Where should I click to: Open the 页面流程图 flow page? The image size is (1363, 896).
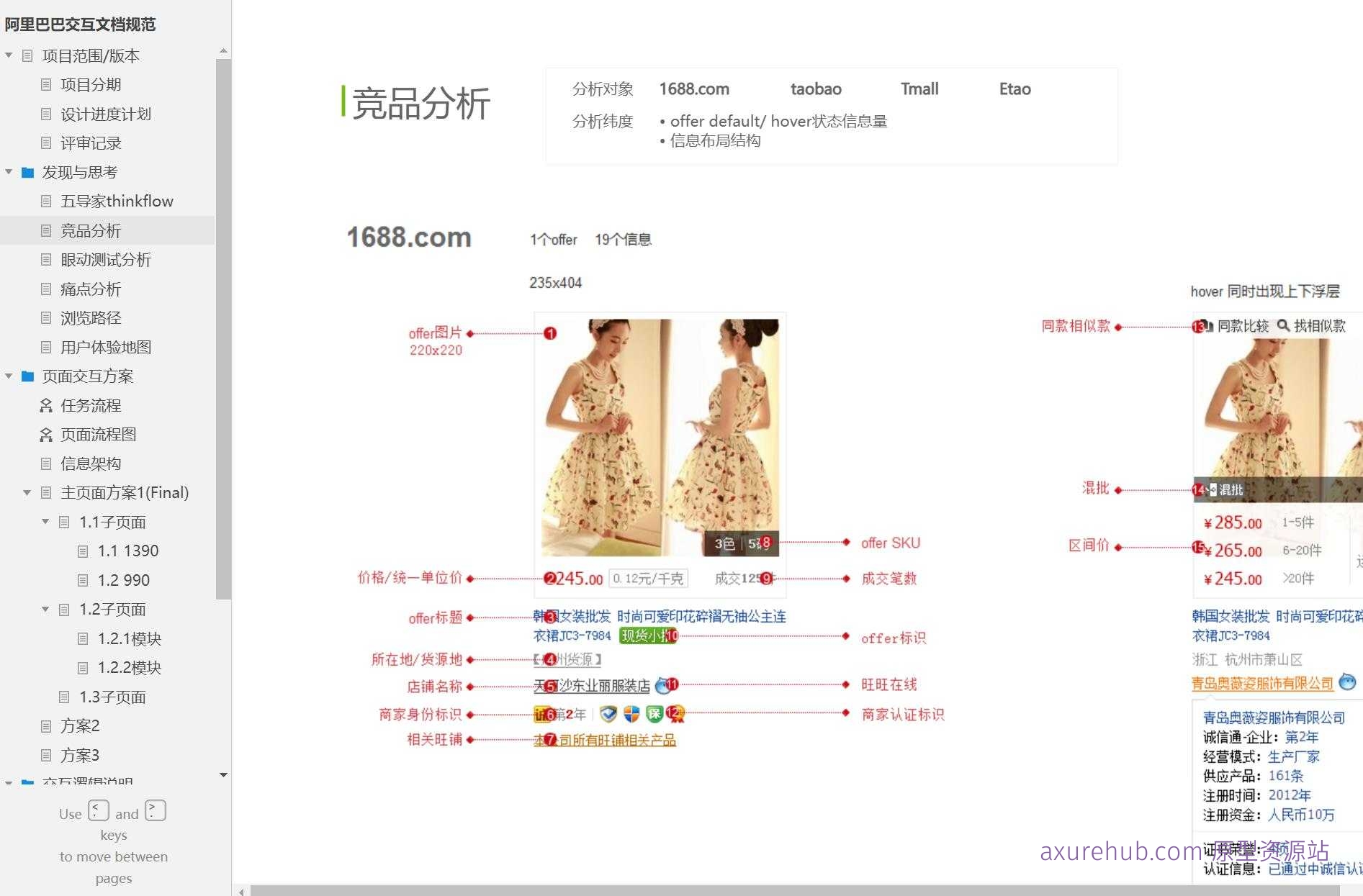(99, 435)
